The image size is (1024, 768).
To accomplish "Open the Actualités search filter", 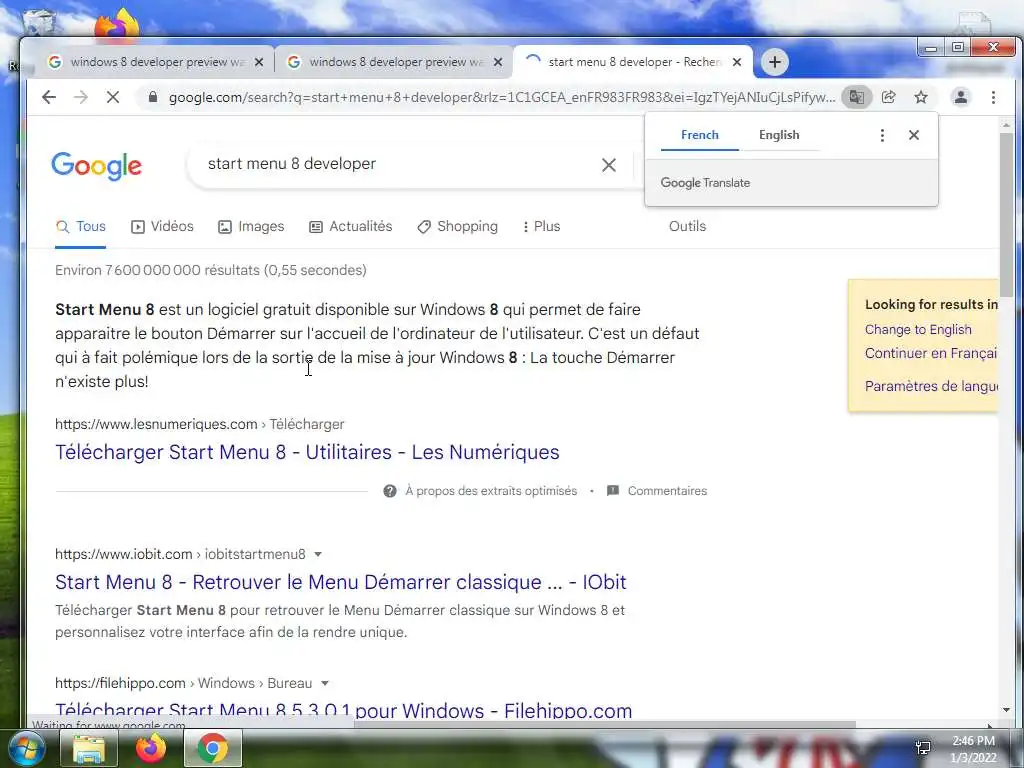I will tap(351, 227).
